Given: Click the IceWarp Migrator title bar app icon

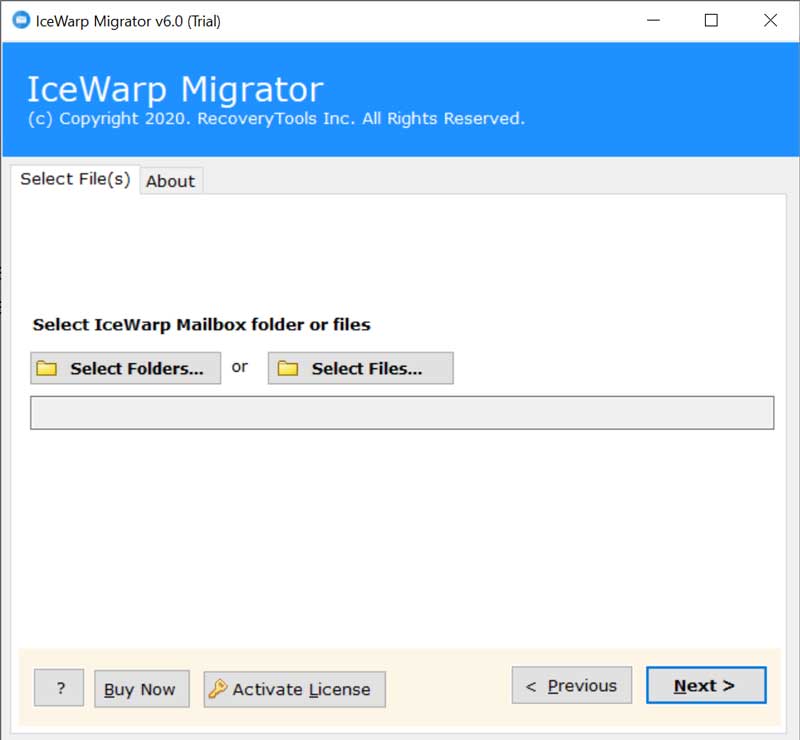Looking at the screenshot, I should [x=21, y=20].
